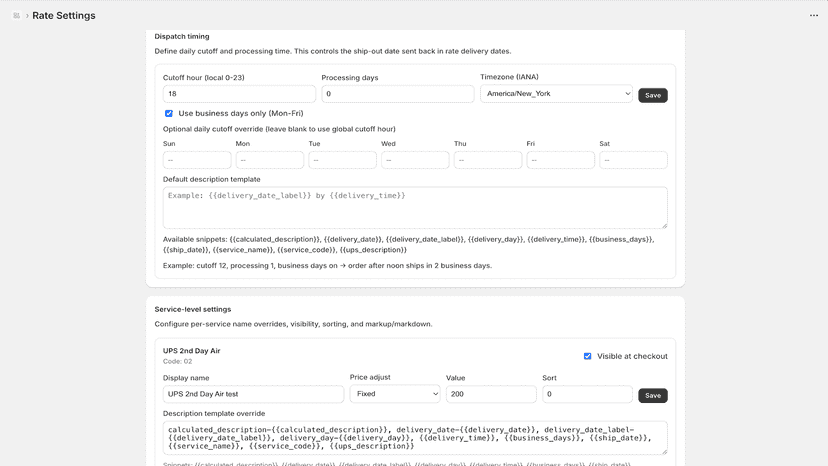Open the app icon in breadcrumb

coord(16,16)
